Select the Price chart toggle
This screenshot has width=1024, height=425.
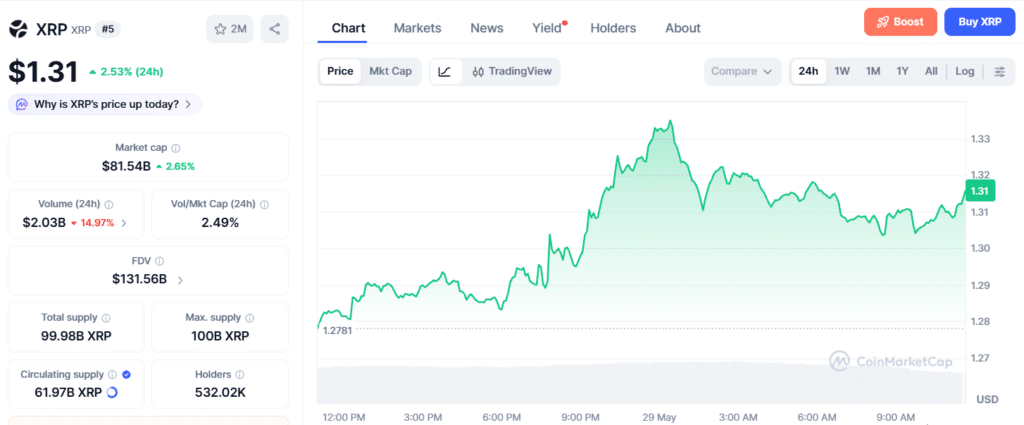click(x=340, y=72)
